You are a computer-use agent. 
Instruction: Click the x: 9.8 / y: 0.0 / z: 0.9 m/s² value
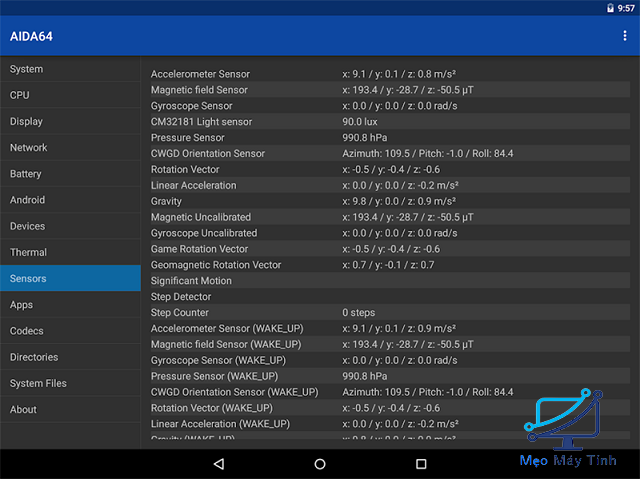tap(399, 201)
